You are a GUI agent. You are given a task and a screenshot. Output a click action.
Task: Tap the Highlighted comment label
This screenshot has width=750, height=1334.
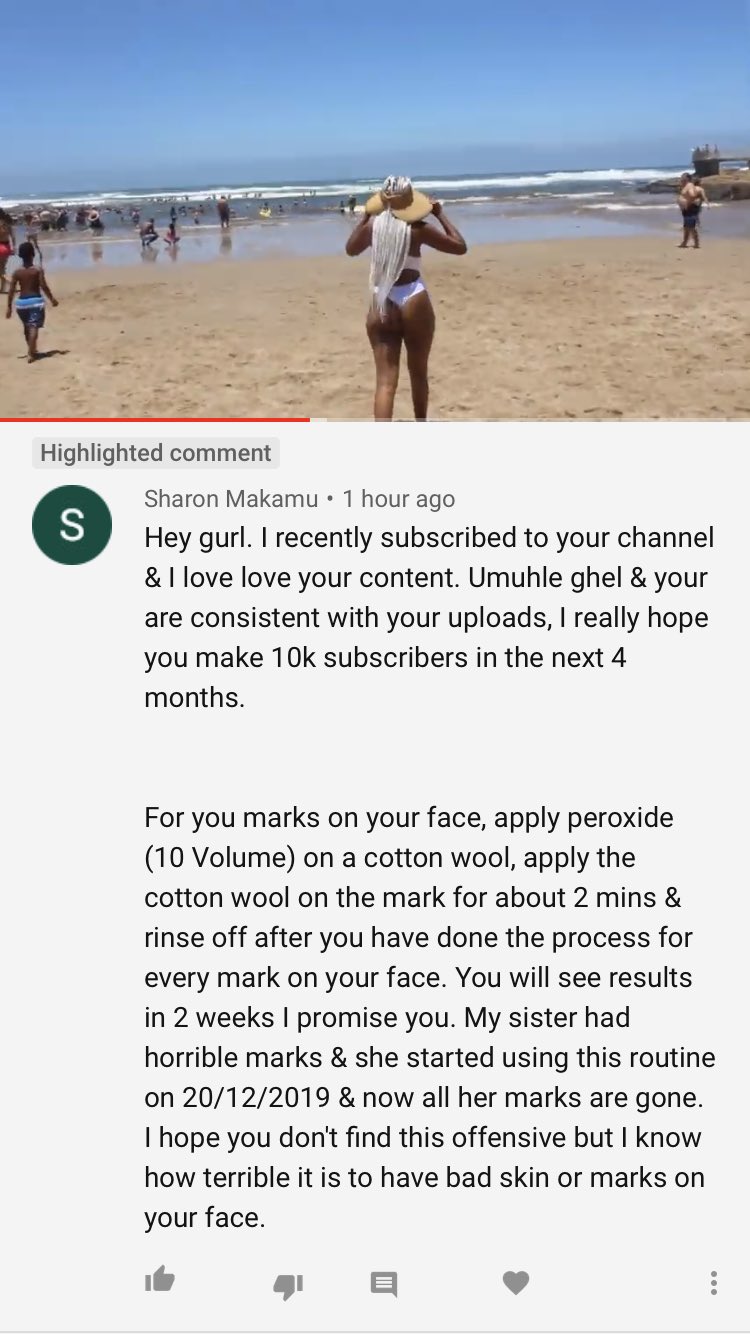pyautogui.click(x=155, y=453)
